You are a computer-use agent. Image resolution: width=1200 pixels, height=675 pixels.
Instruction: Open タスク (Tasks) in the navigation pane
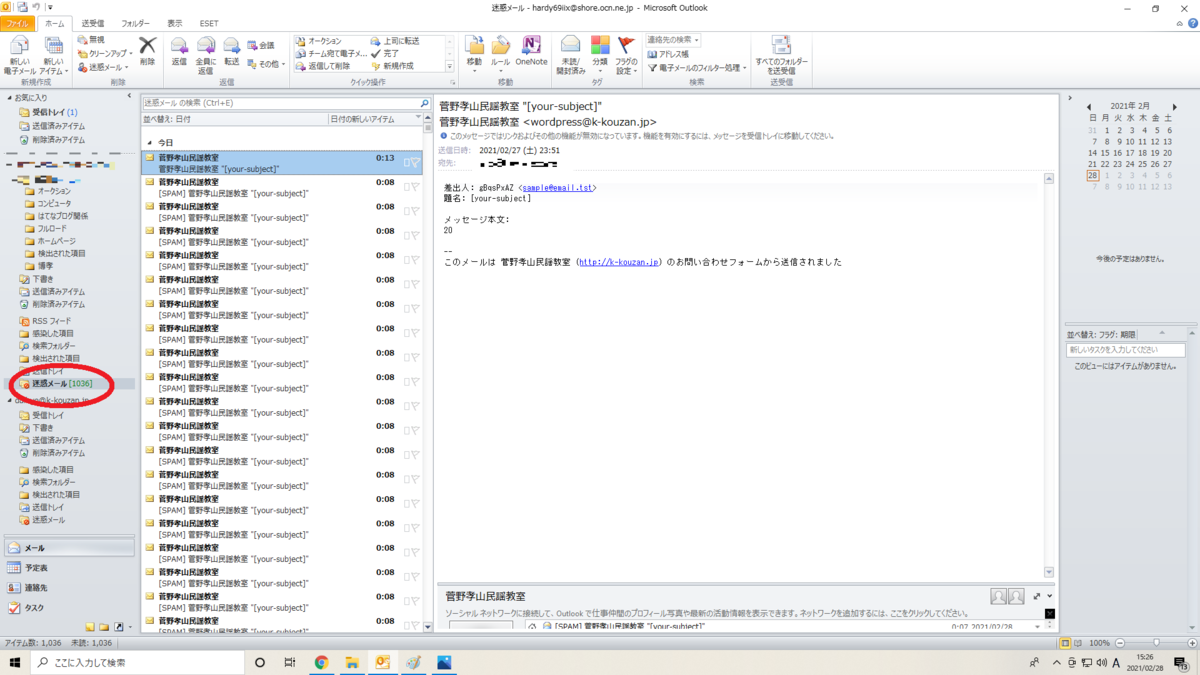pos(68,608)
